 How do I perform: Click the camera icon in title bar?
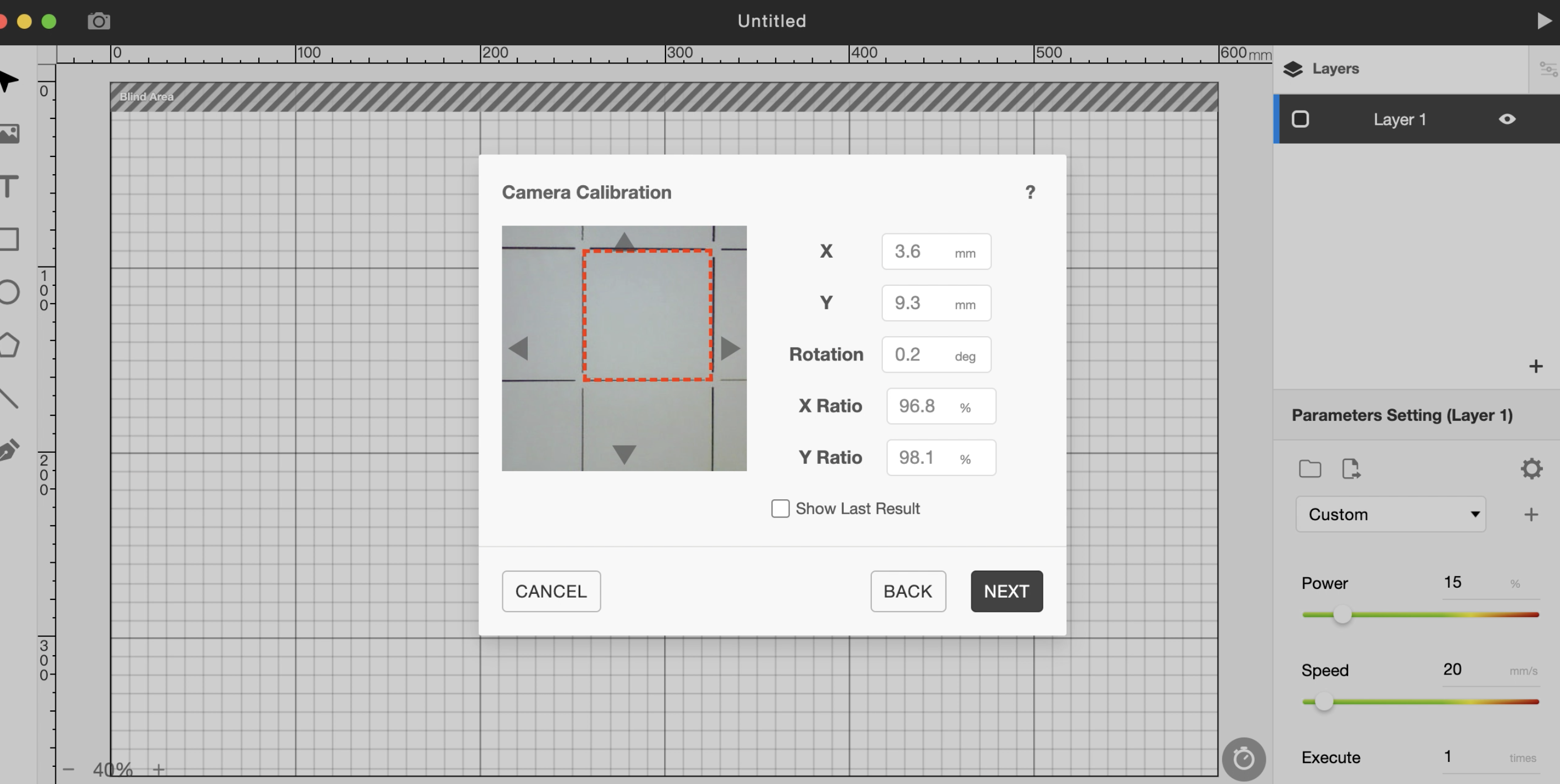click(98, 22)
